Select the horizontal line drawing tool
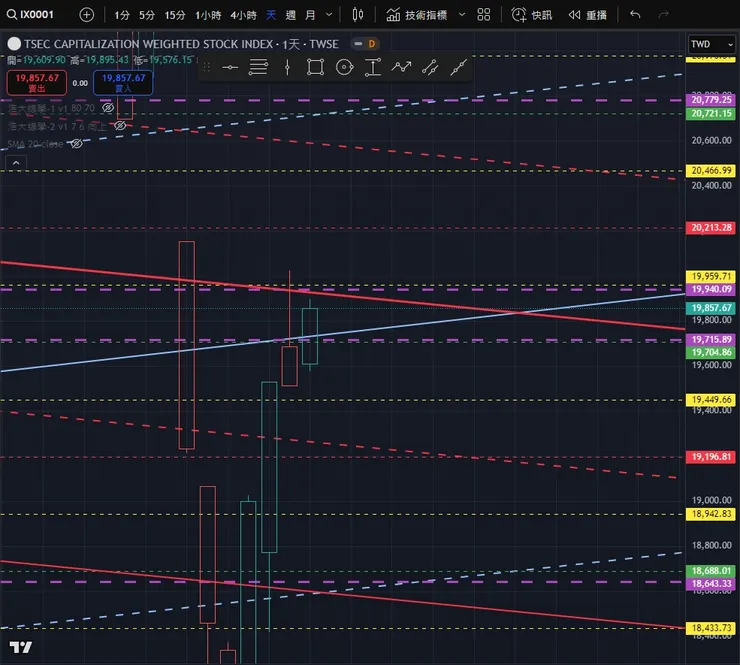The image size is (740, 665). point(230,67)
